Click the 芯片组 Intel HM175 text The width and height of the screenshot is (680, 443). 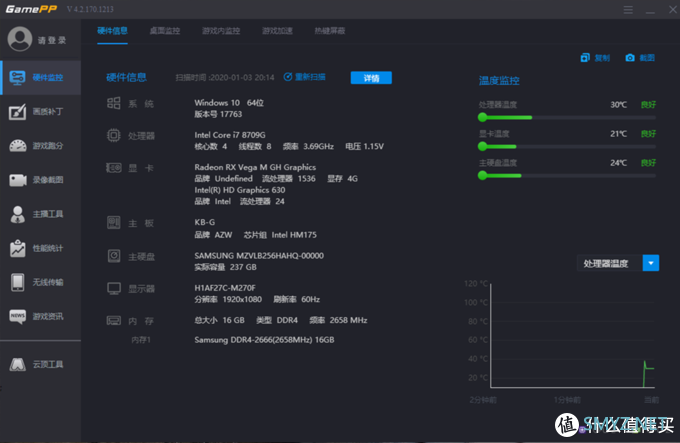coord(280,235)
